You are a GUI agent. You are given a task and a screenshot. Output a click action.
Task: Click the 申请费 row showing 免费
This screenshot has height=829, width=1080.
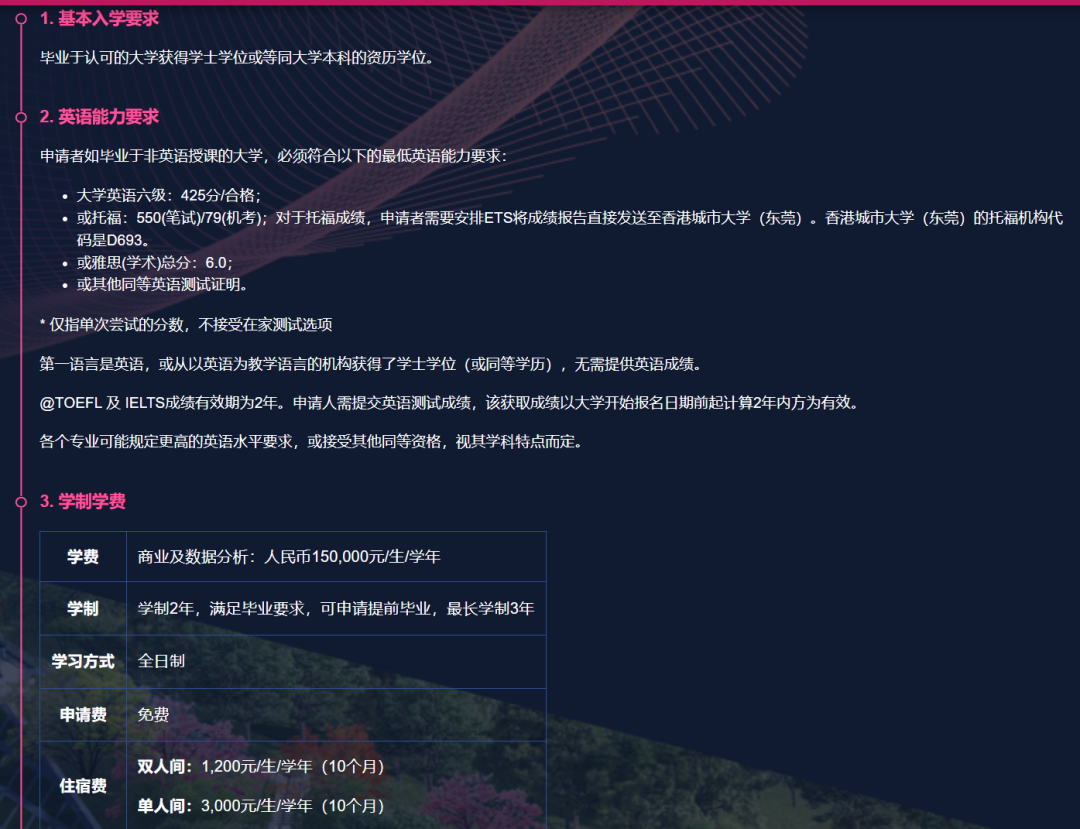coord(81,715)
